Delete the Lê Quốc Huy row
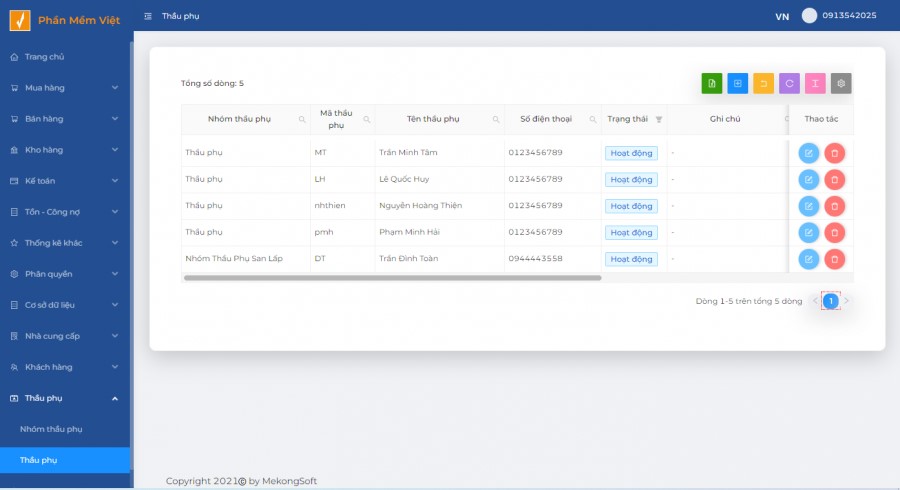 point(835,180)
